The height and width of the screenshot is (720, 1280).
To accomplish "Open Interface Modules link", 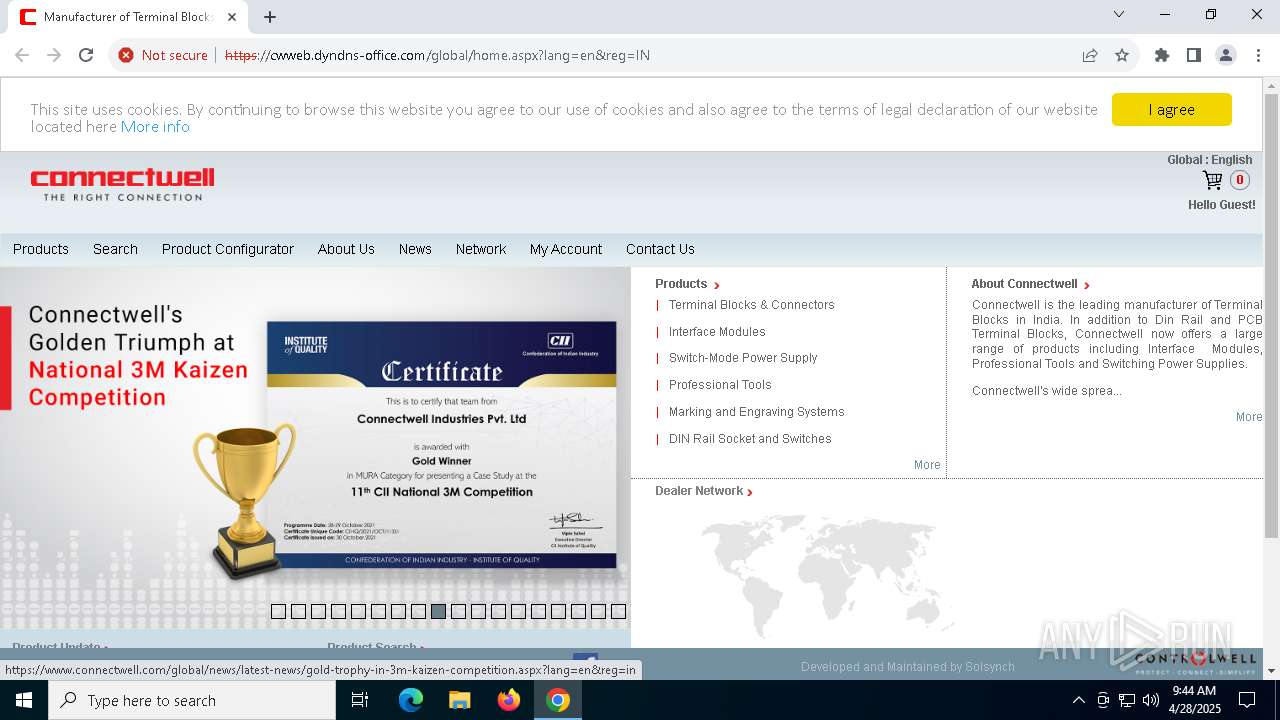I will (717, 332).
